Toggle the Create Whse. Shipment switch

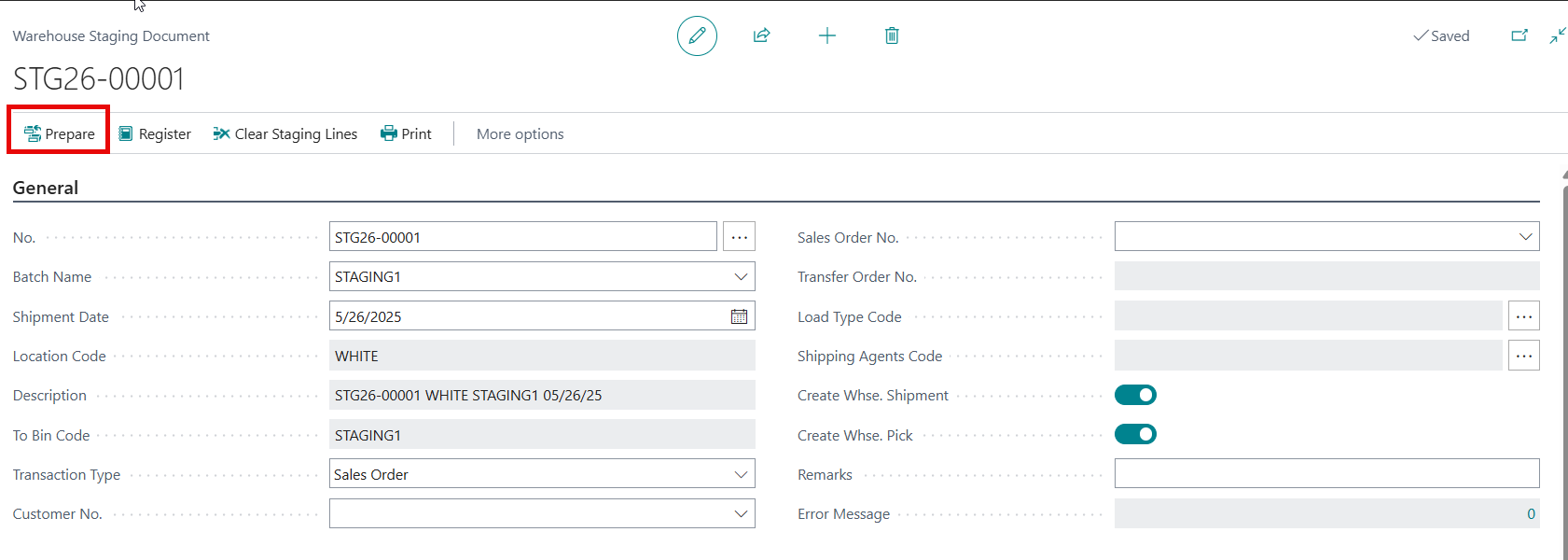[x=1135, y=395]
